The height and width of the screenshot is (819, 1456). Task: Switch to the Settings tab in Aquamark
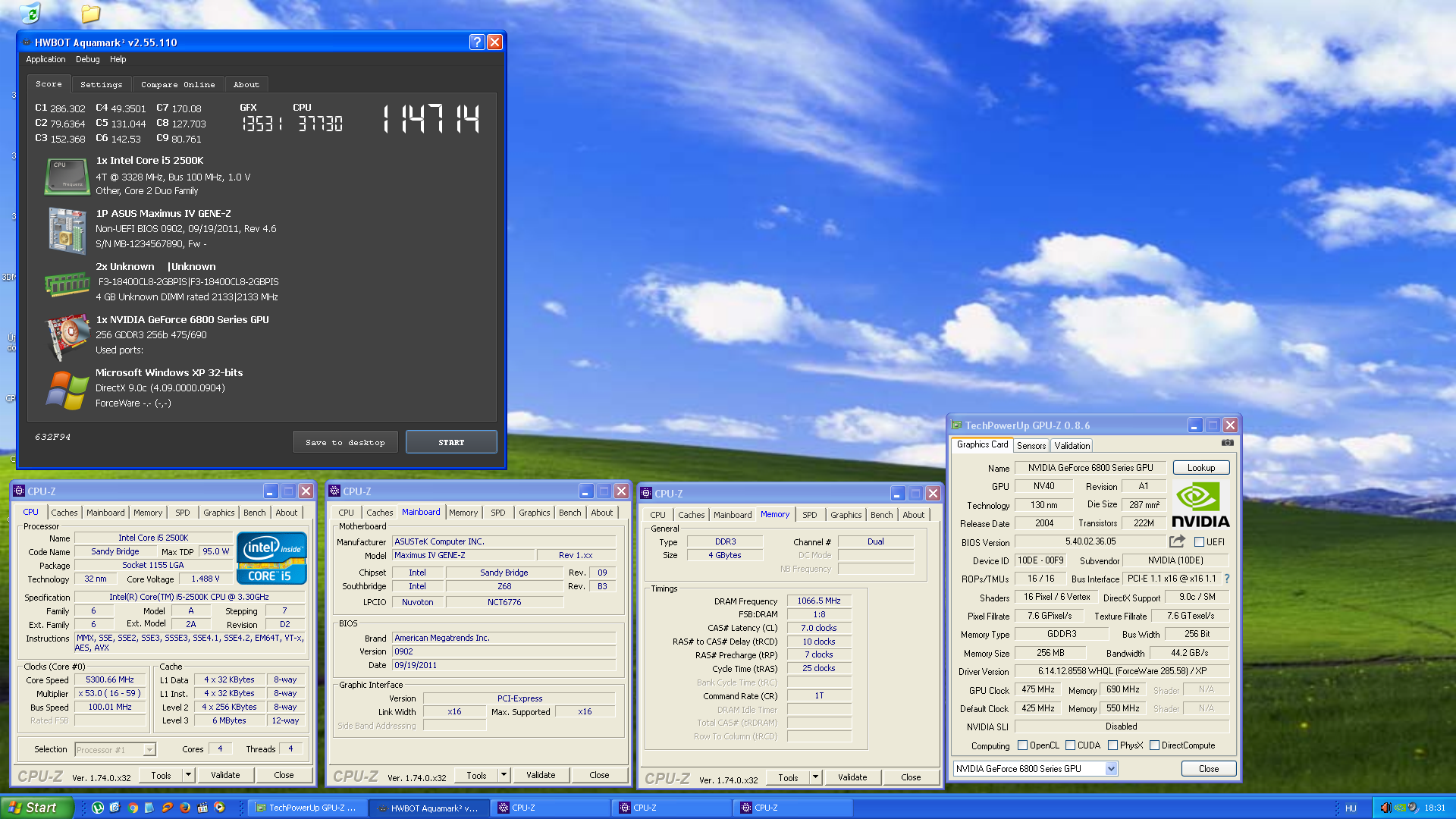tap(101, 84)
